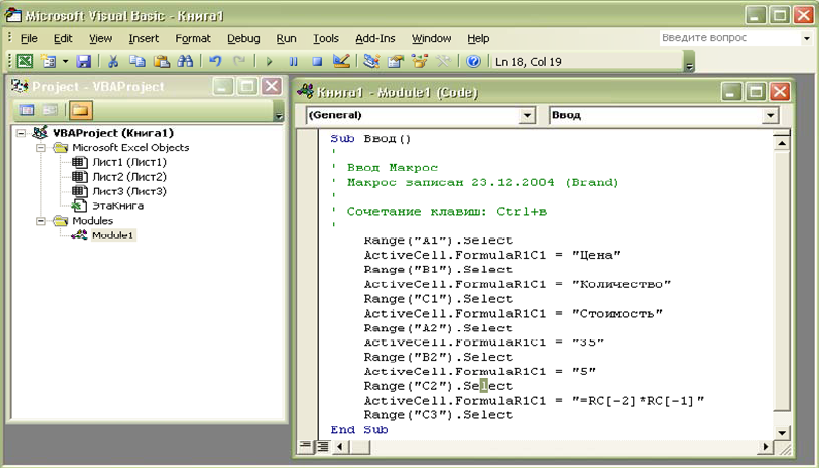Select Лист3 (Лист3) in project tree
Viewport: 819px width, 468px height.
pos(130,191)
